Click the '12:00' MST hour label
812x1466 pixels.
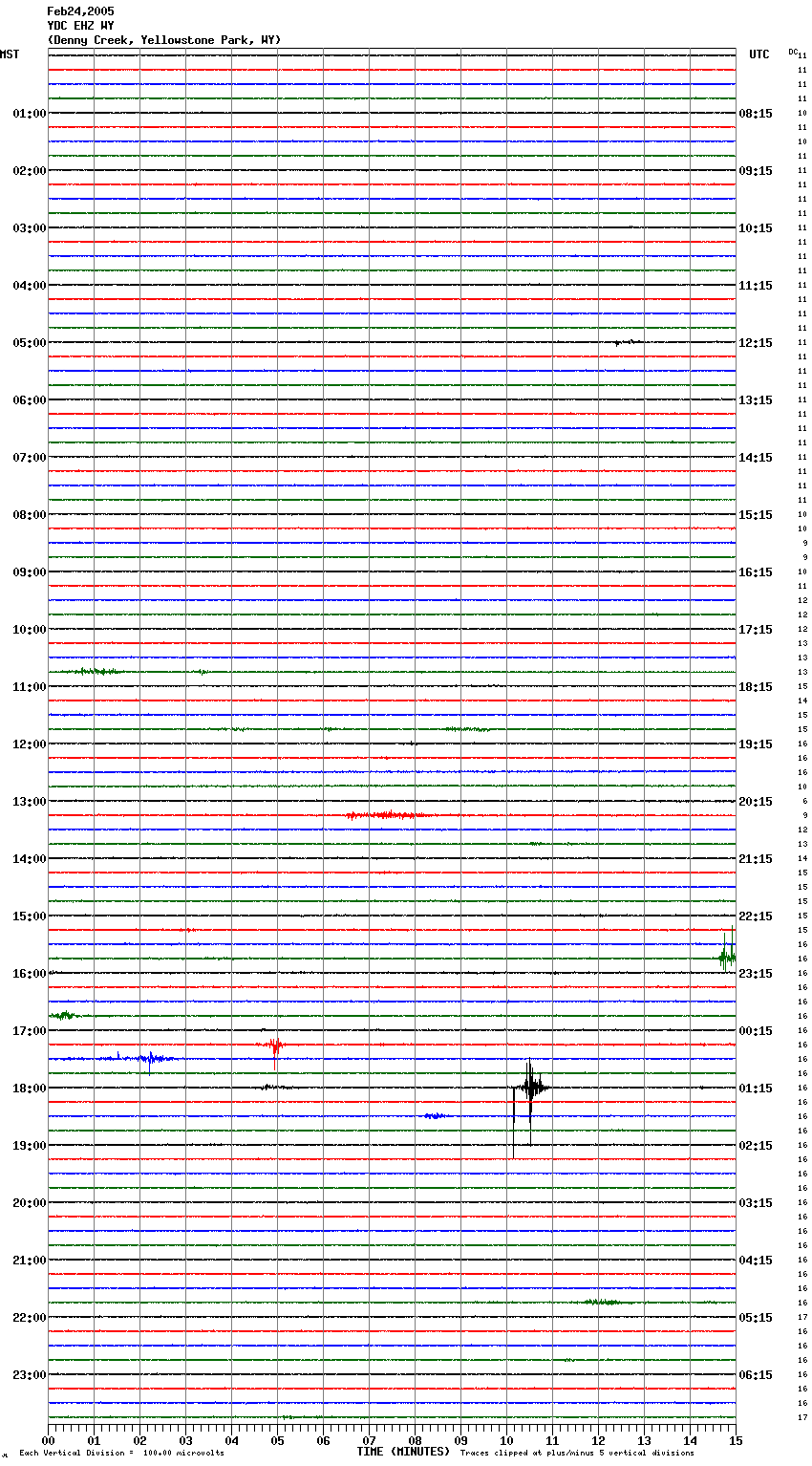(30, 744)
